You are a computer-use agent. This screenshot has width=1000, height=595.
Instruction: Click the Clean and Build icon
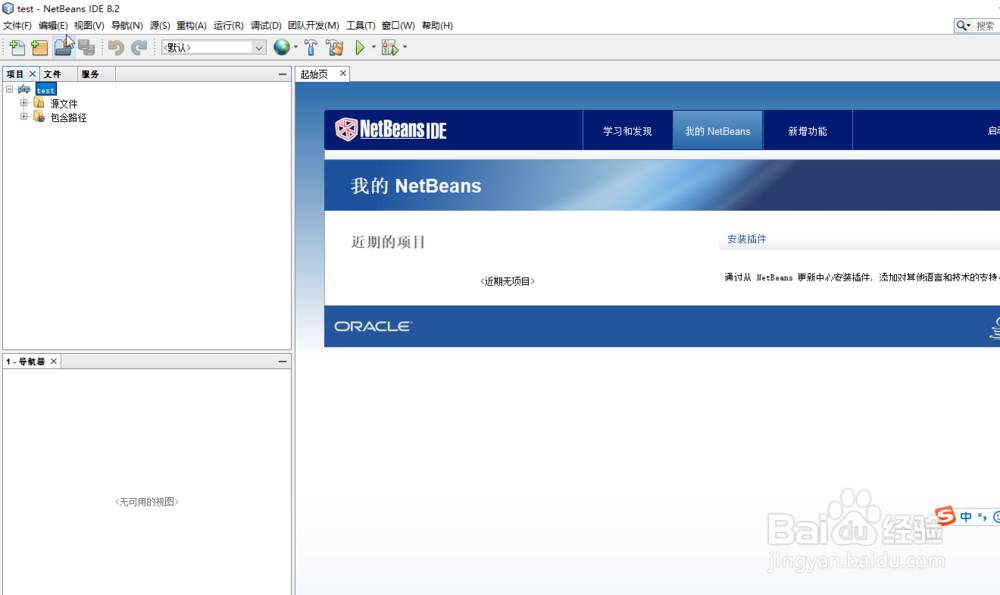coord(334,47)
